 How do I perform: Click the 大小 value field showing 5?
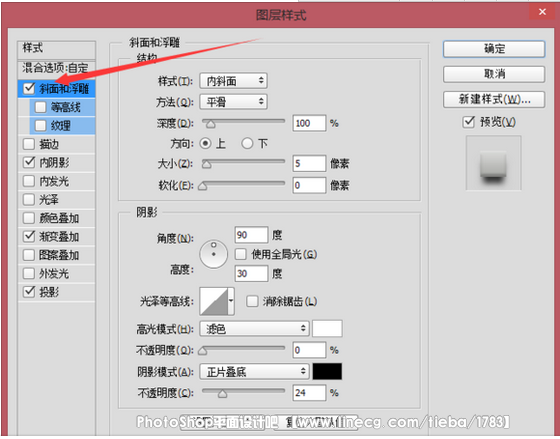tap(309, 164)
